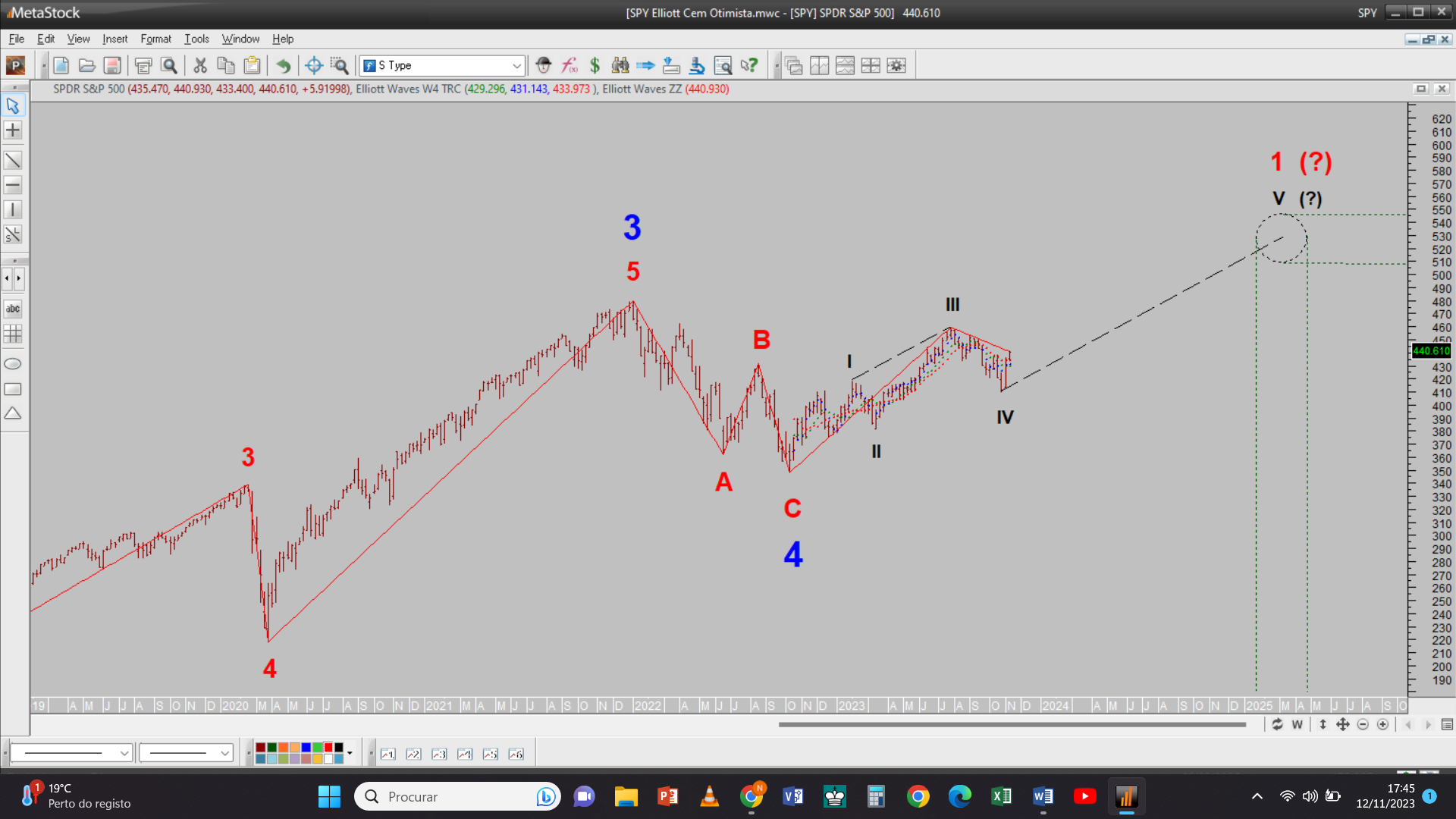1456x819 pixels.
Task: Select the abc text annotation tool
Action: pyautogui.click(x=13, y=309)
